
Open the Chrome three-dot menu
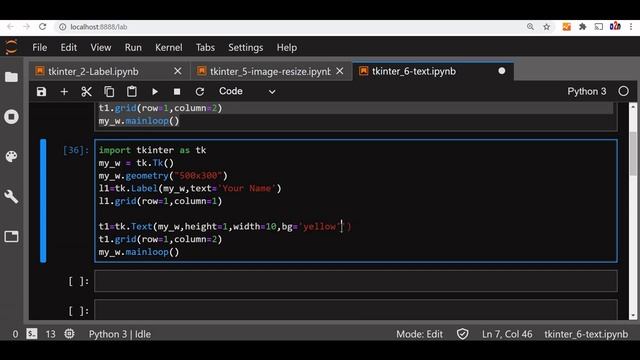click(x=631, y=27)
